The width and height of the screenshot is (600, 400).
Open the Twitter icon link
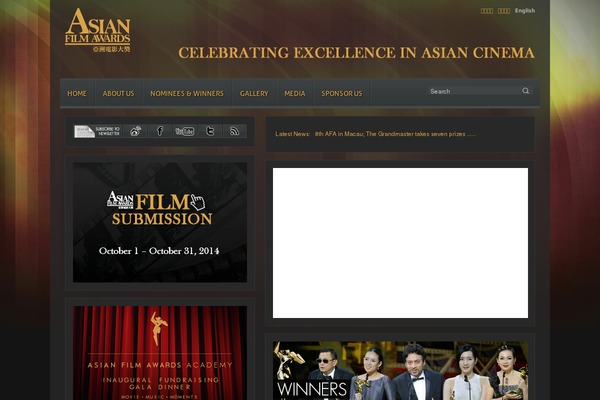[210, 131]
